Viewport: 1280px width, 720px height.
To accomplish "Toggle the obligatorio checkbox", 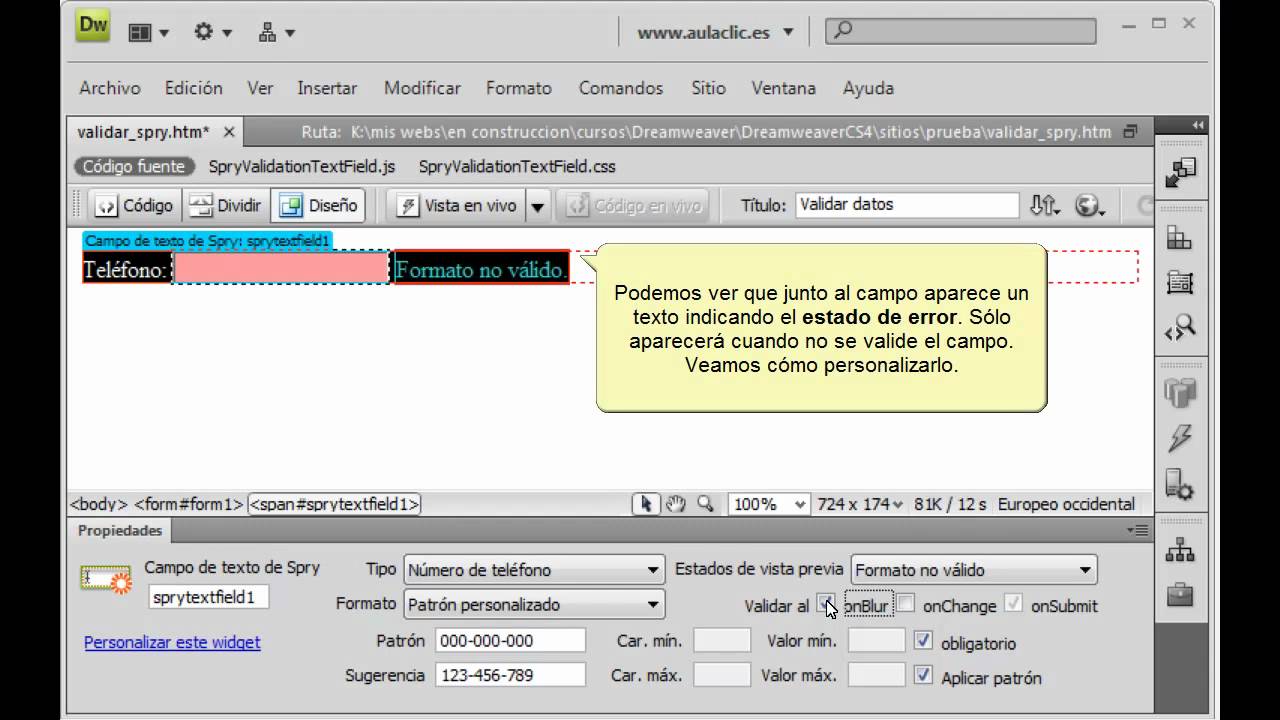I will pos(923,640).
